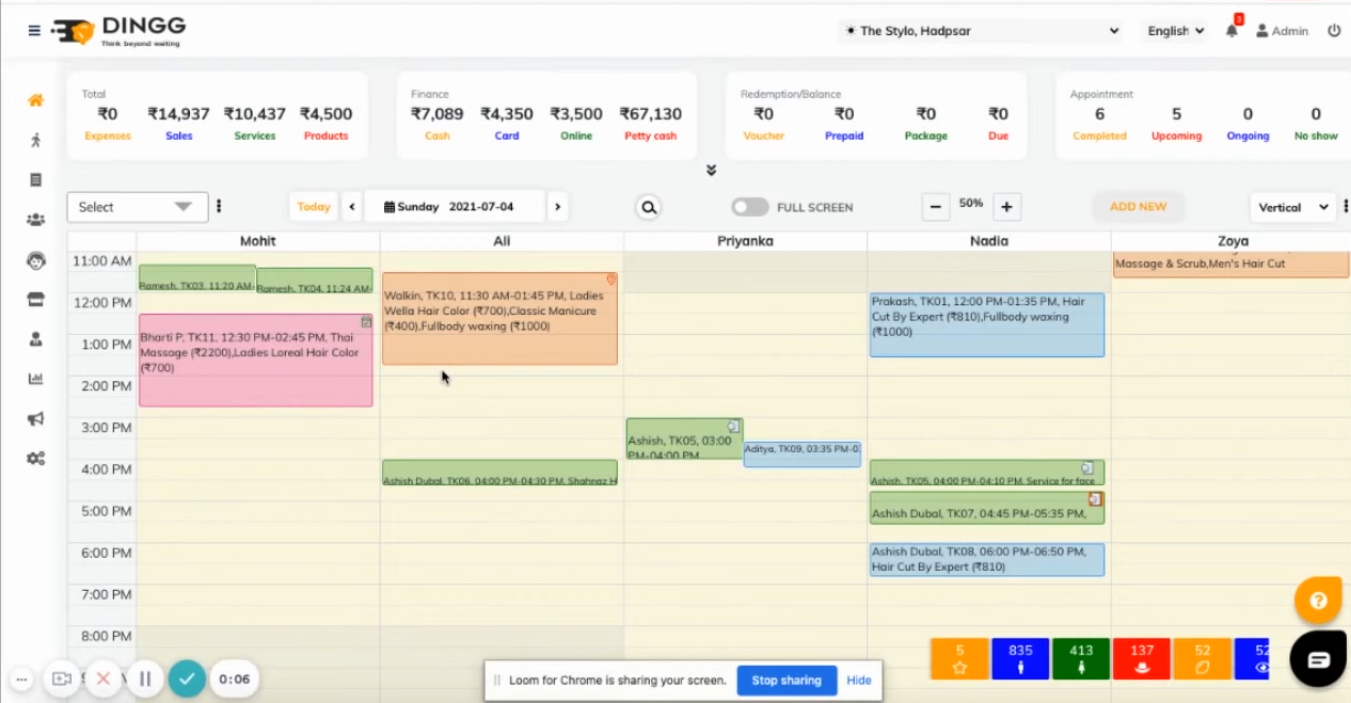Image resolution: width=1351 pixels, height=703 pixels.
Task: Click the Today button
Action: point(313,207)
